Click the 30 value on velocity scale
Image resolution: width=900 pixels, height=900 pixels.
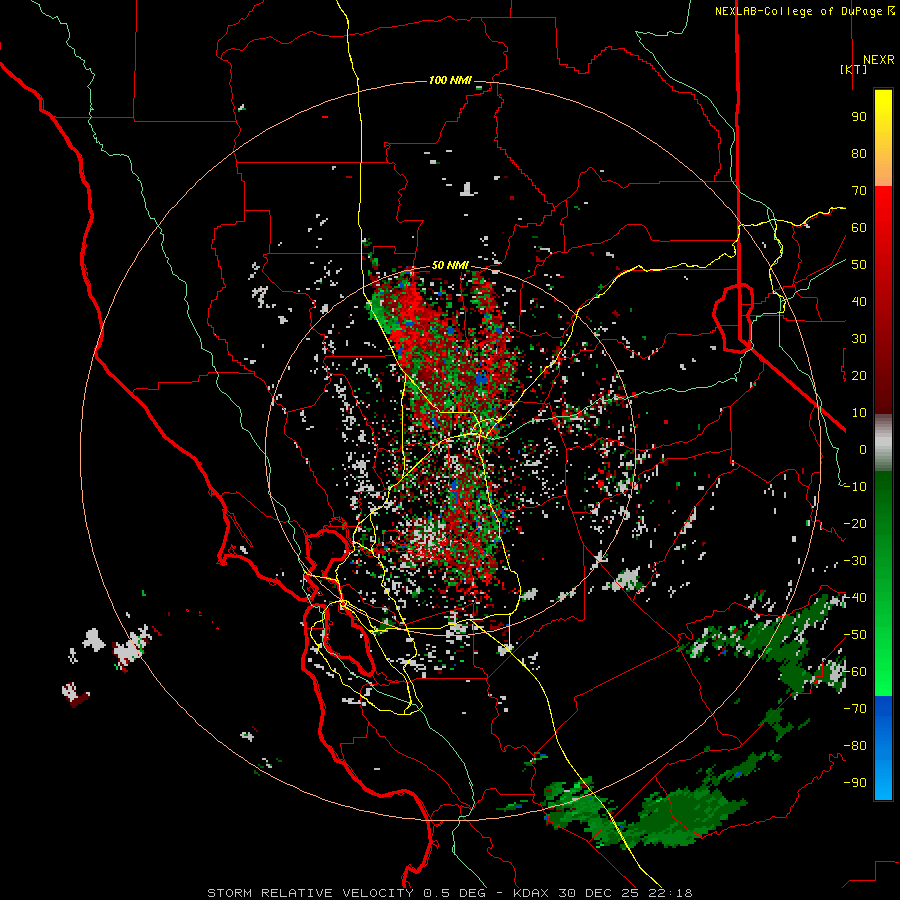point(859,339)
